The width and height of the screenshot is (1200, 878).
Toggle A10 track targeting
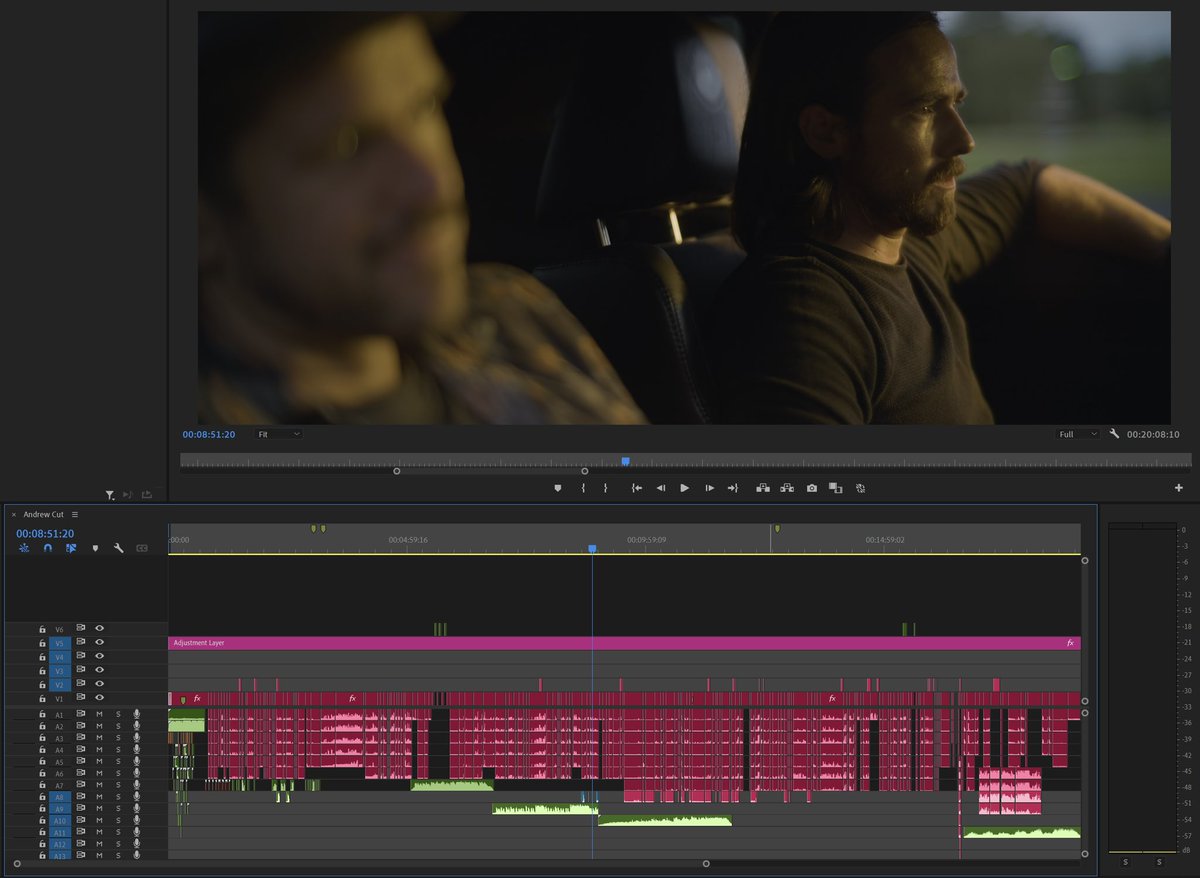pyautogui.click(x=59, y=820)
